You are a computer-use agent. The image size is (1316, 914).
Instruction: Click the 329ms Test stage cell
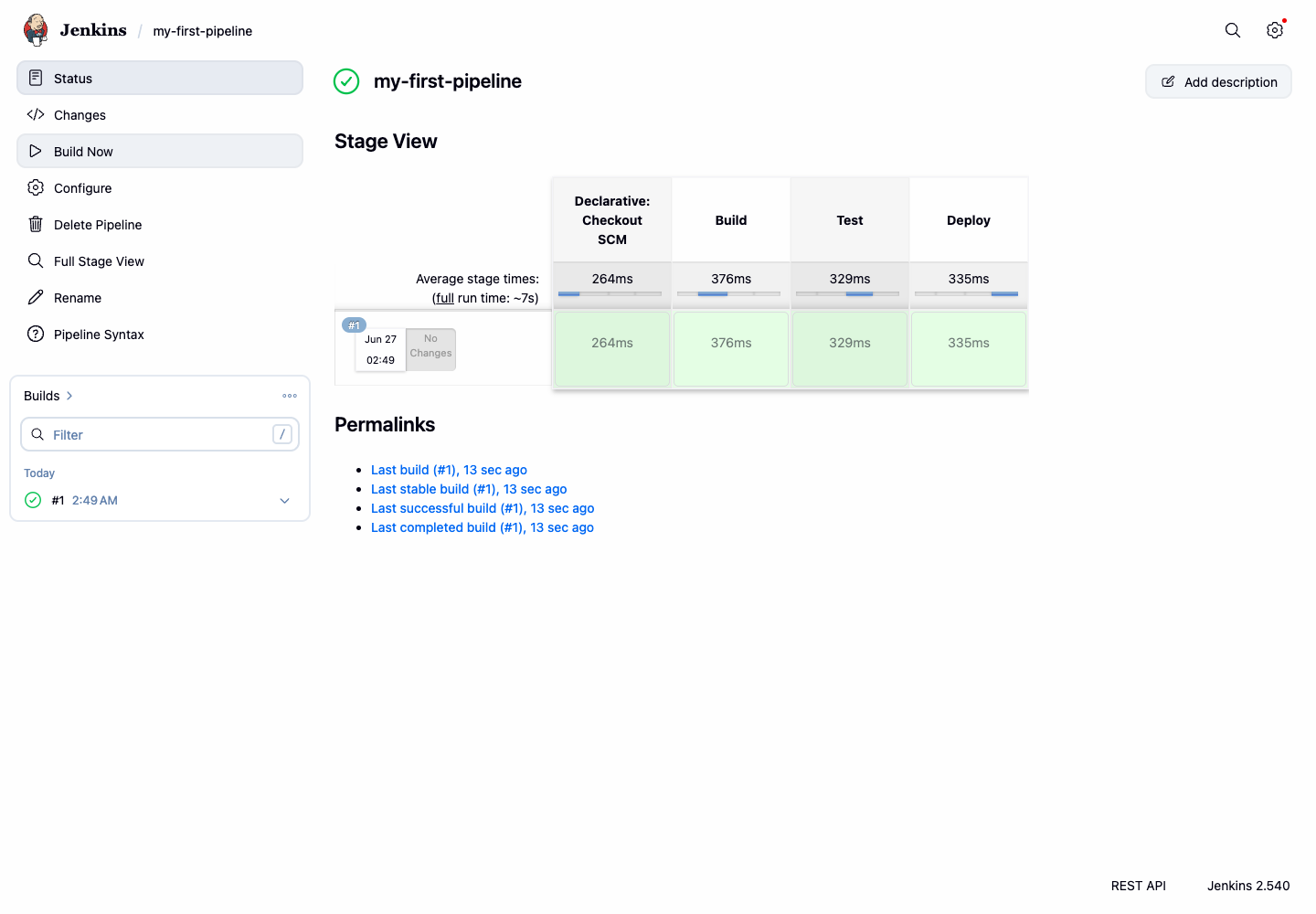click(x=850, y=348)
